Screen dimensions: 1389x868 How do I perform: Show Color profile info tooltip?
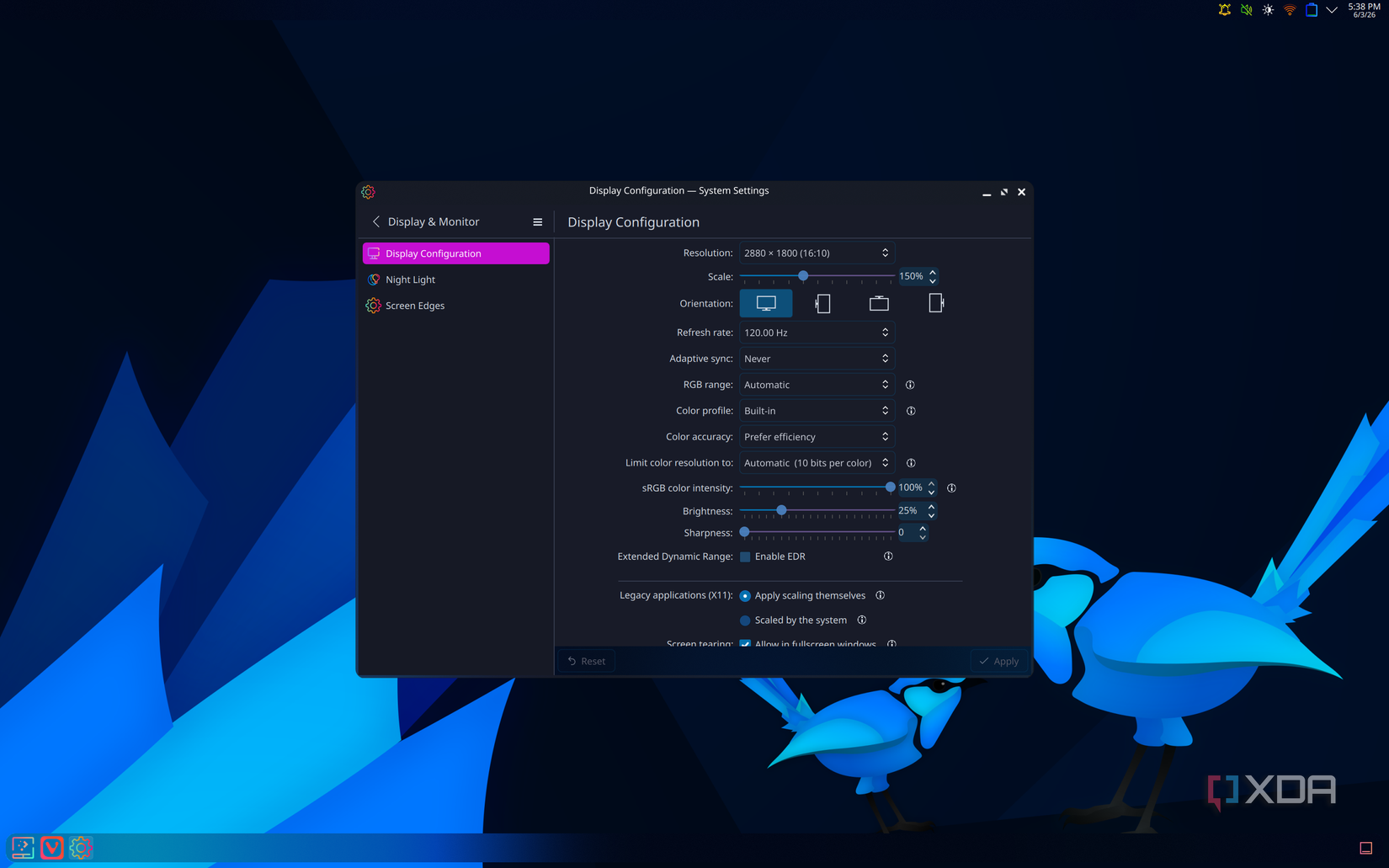911,411
